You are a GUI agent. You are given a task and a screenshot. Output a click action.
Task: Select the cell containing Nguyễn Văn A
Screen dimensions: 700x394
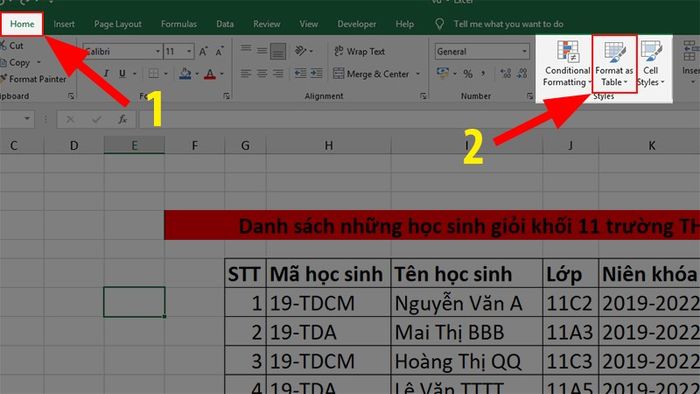coord(467,303)
